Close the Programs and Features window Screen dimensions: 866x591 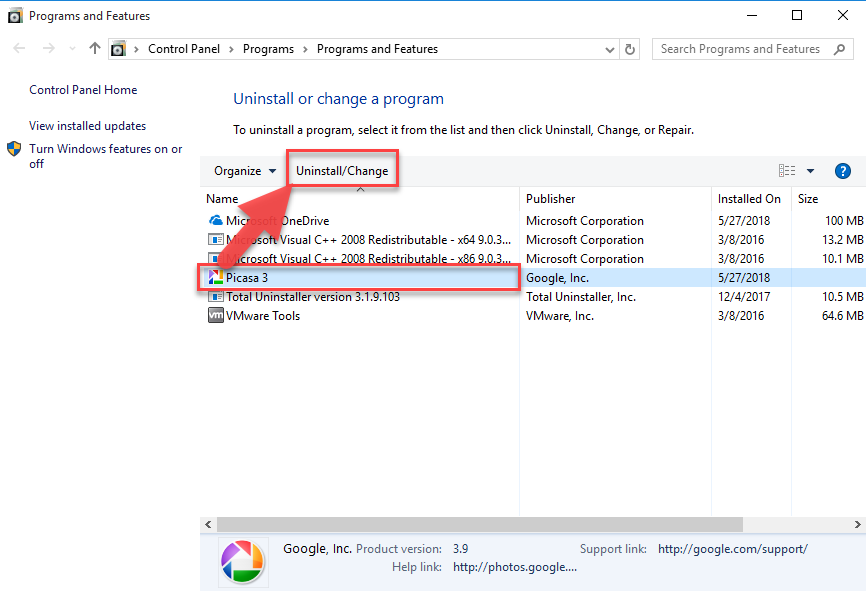(x=842, y=15)
